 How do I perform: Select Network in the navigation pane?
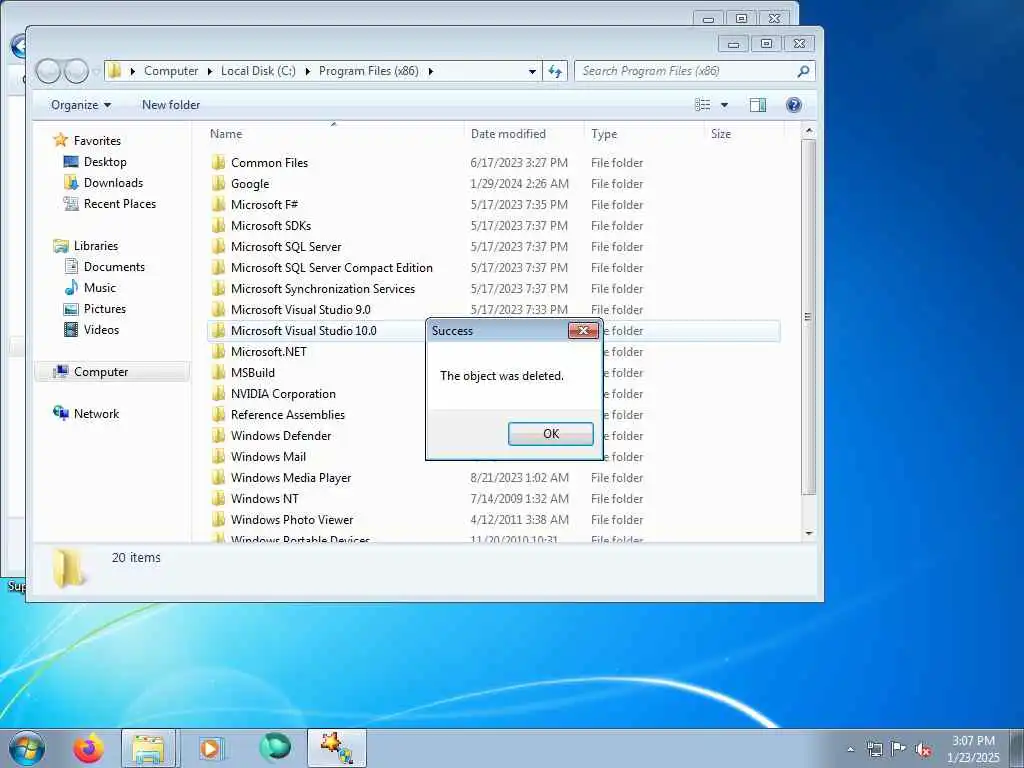tap(96, 413)
